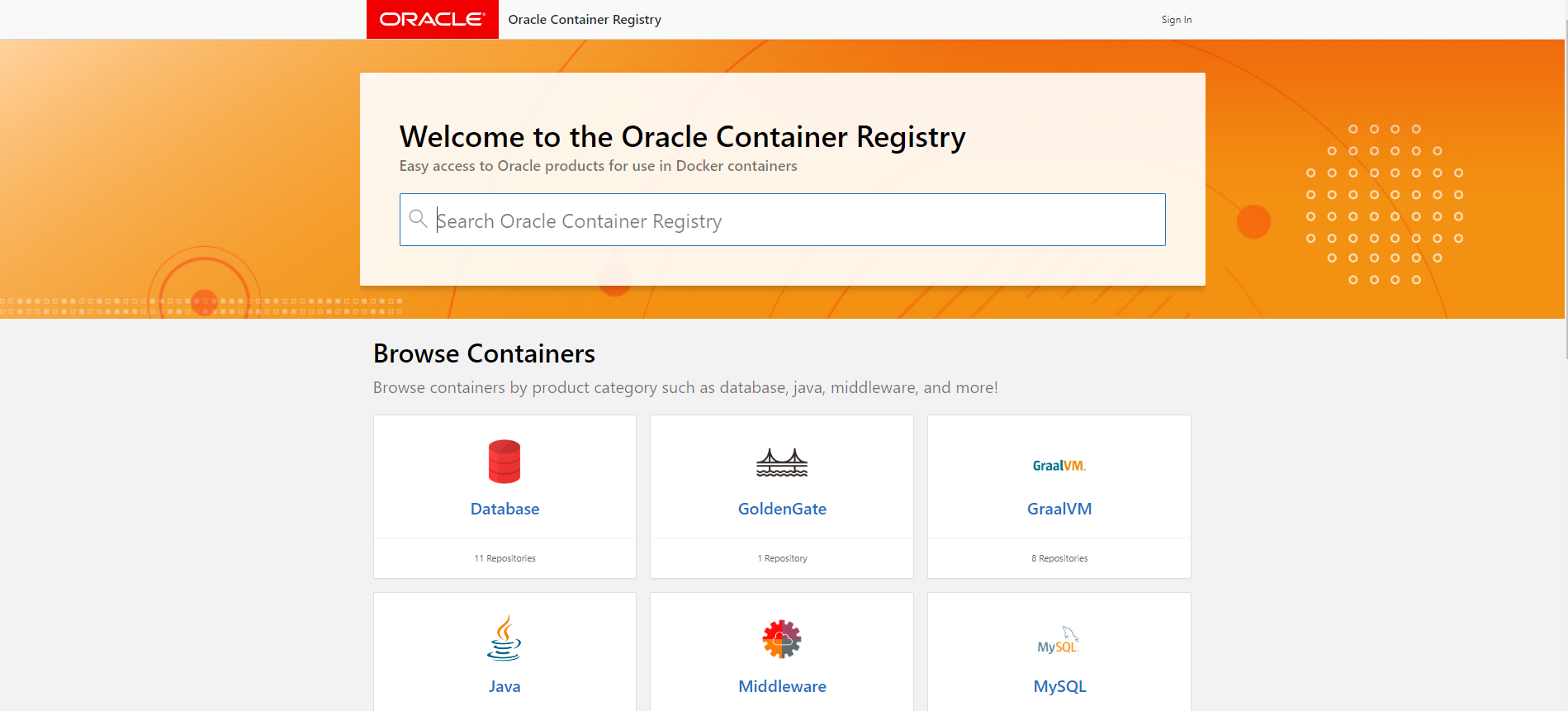Open the GoldenGate category link
Viewport: 1568px width, 711px height.
pyautogui.click(x=782, y=509)
